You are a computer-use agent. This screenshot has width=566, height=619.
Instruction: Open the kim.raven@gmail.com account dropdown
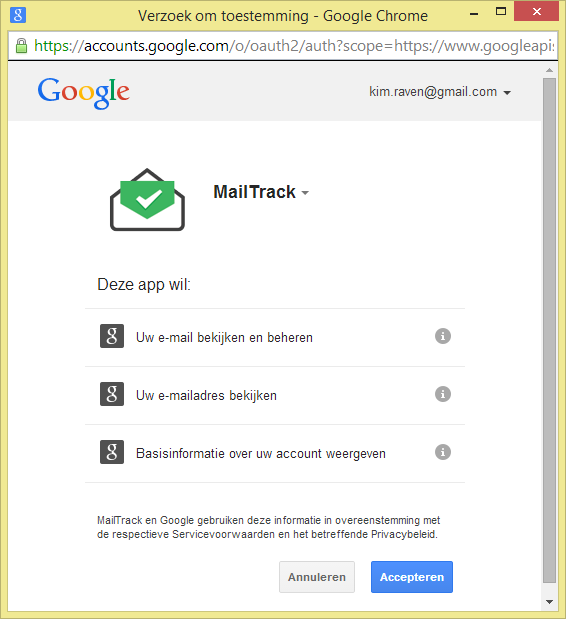(x=440, y=92)
